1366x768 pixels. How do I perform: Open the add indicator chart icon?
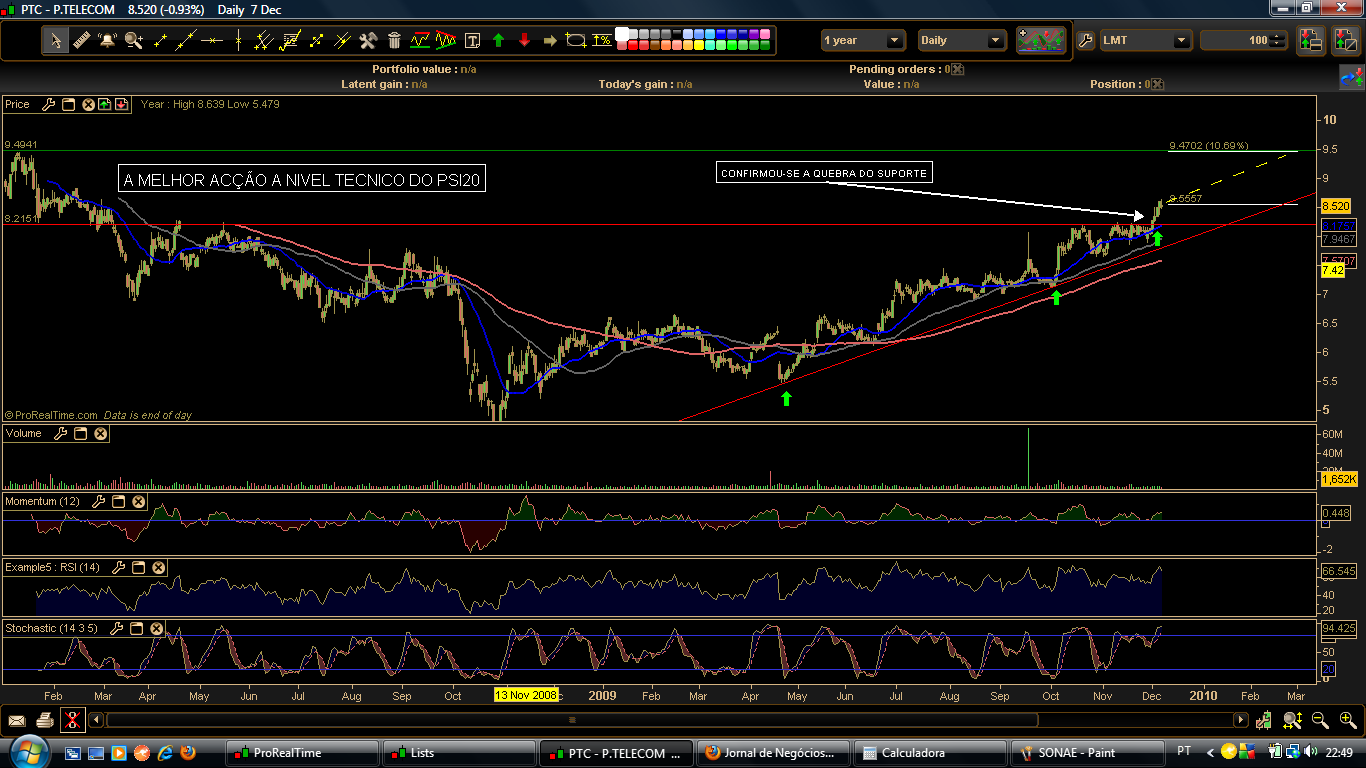(1041, 40)
